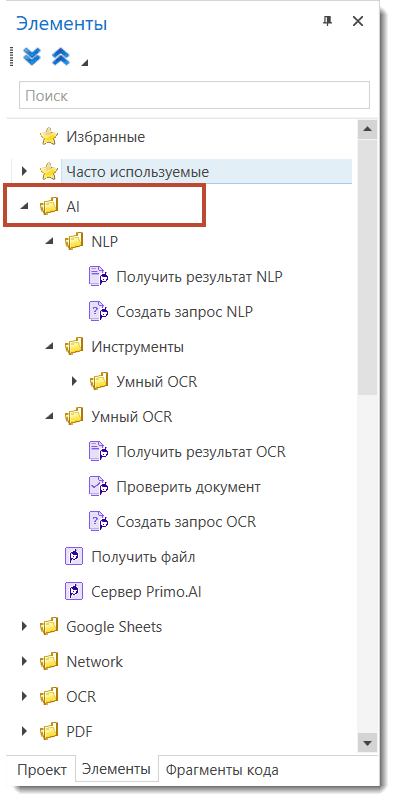Click the Избранные star icon

49,137
